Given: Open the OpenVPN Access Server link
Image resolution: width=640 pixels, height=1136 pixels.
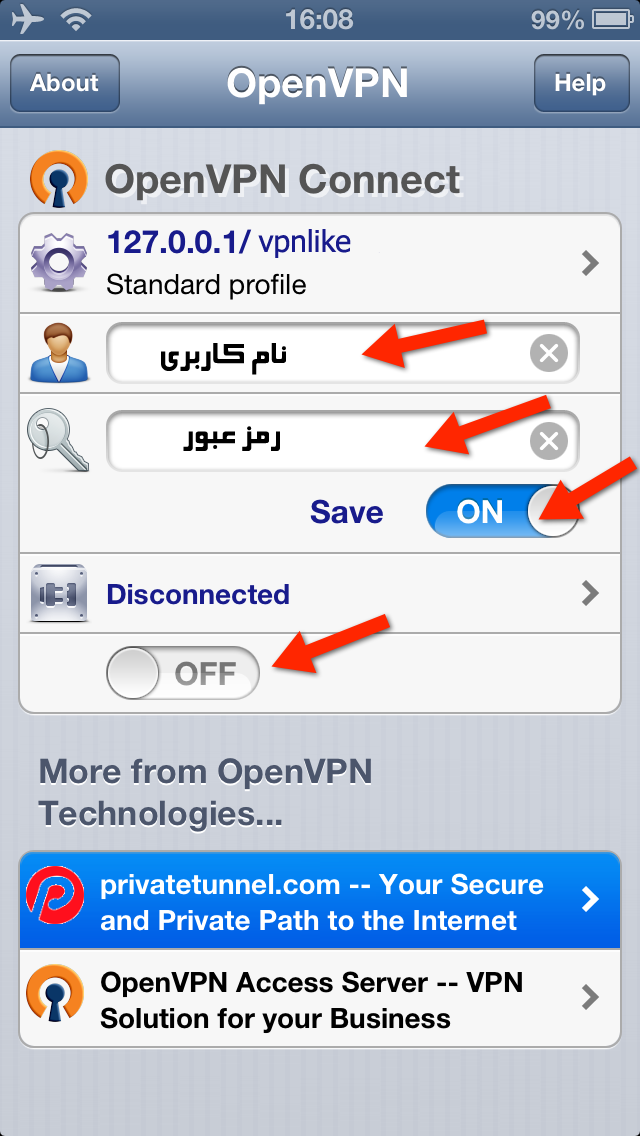Looking at the screenshot, I should tap(320, 998).
